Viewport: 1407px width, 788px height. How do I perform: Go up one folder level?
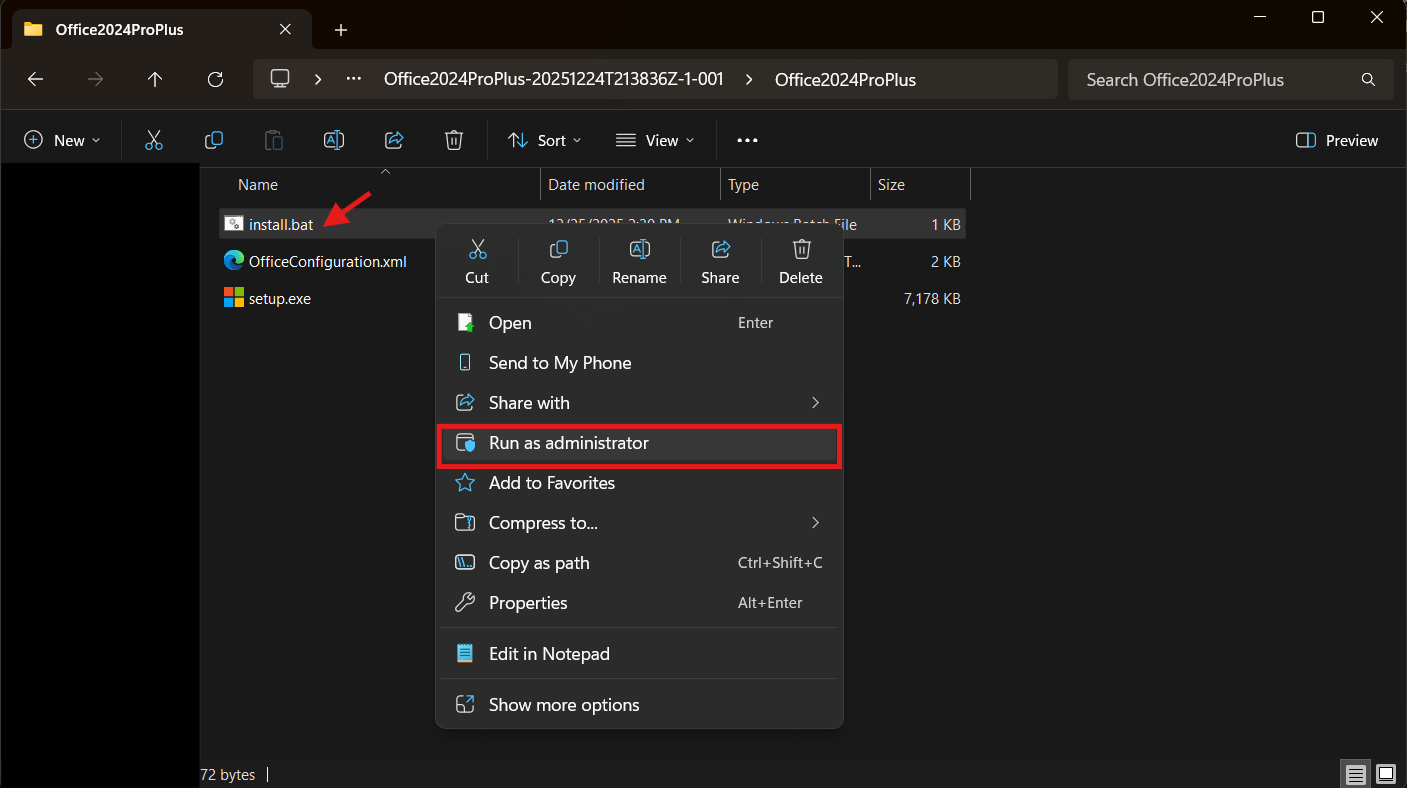(x=155, y=80)
